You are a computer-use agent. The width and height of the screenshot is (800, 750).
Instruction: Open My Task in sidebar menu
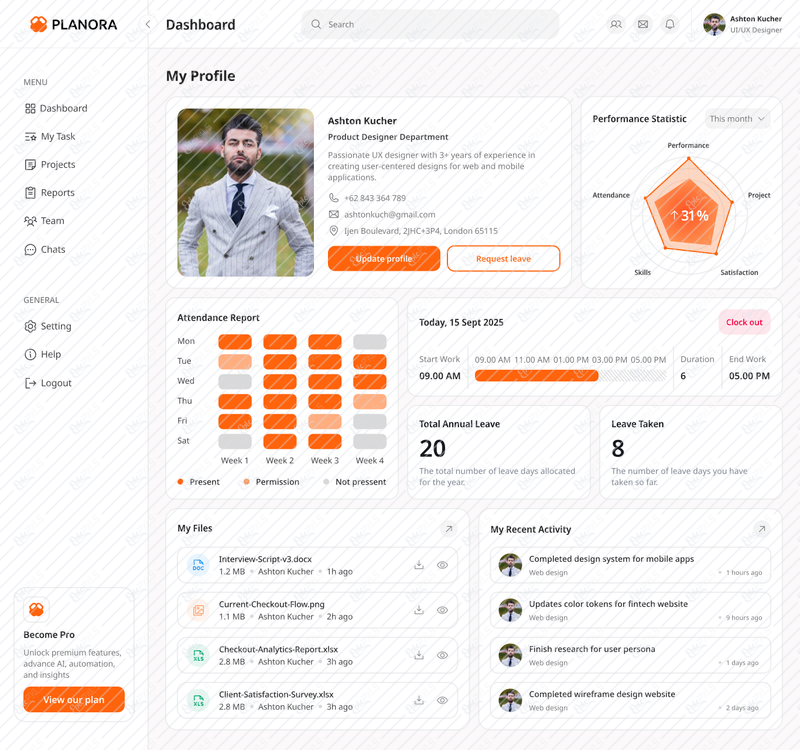point(50,136)
